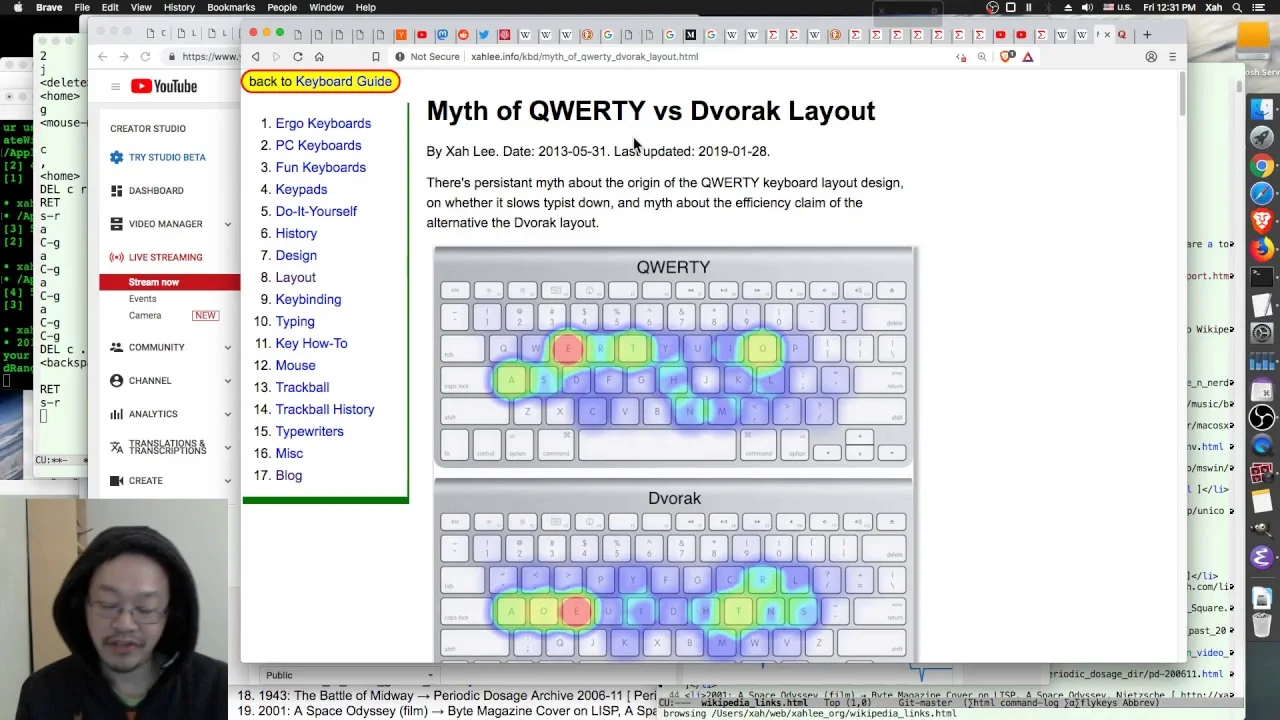The image size is (1280, 720).
Task: Follow the back to Keyboard Guide link
Action: [x=320, y=81]
